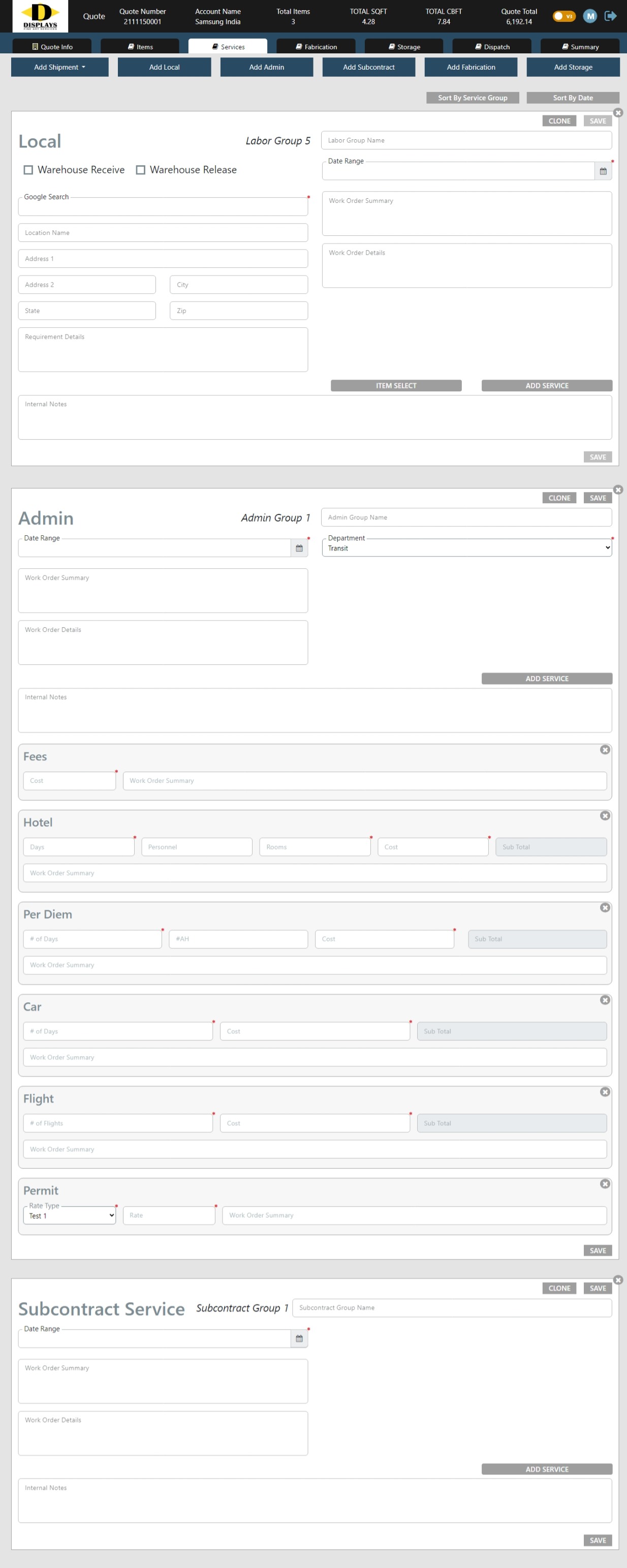Screen dimensions: 627x1568
Task: Open the Local Date Range calendar icon
Action: 603,171
